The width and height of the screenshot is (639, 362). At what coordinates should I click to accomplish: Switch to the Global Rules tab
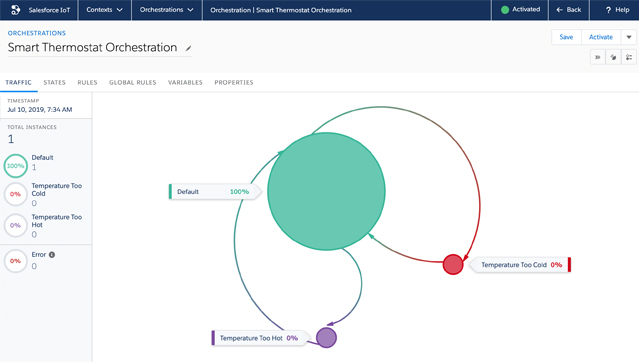click(132, 82)
